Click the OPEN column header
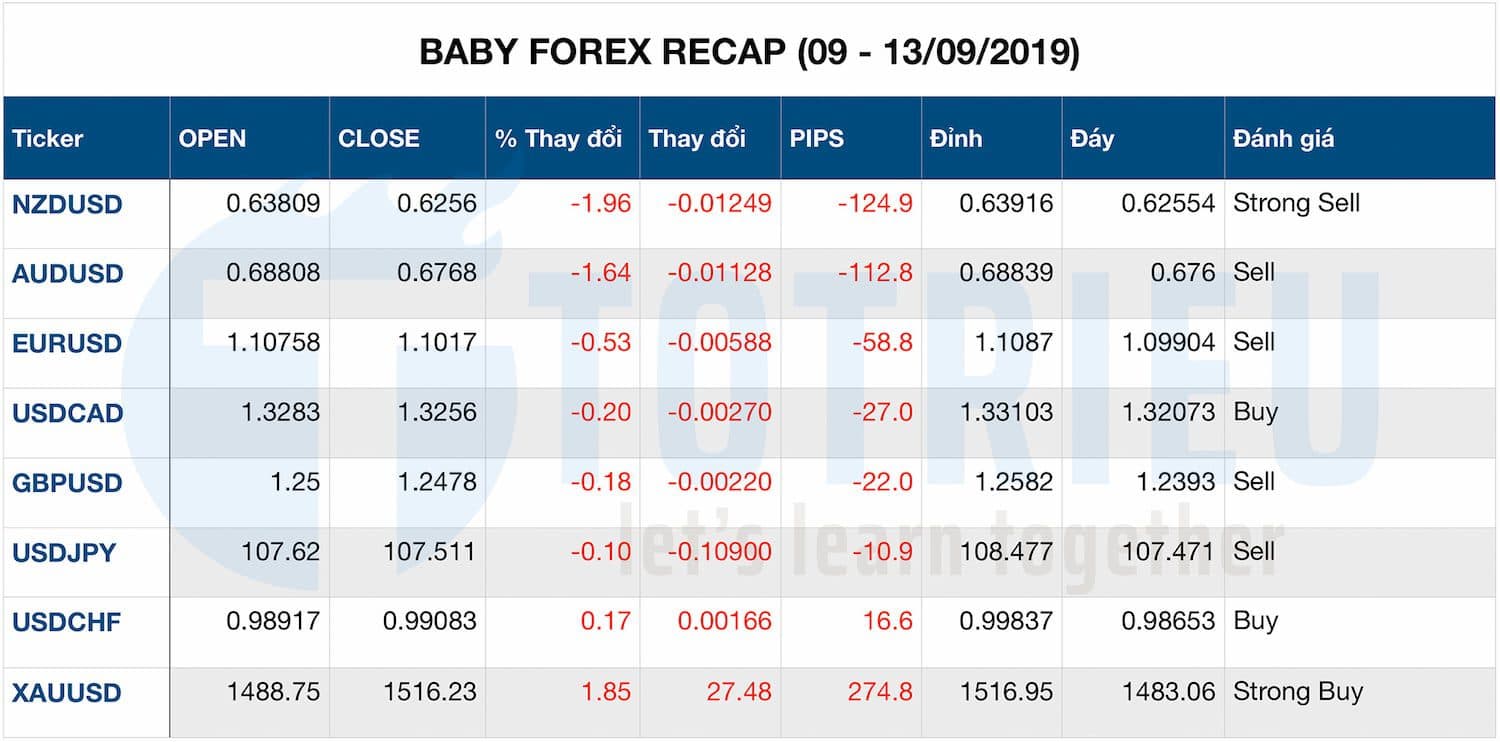Screen dimensions: 1500x742 tap(210, 139)
